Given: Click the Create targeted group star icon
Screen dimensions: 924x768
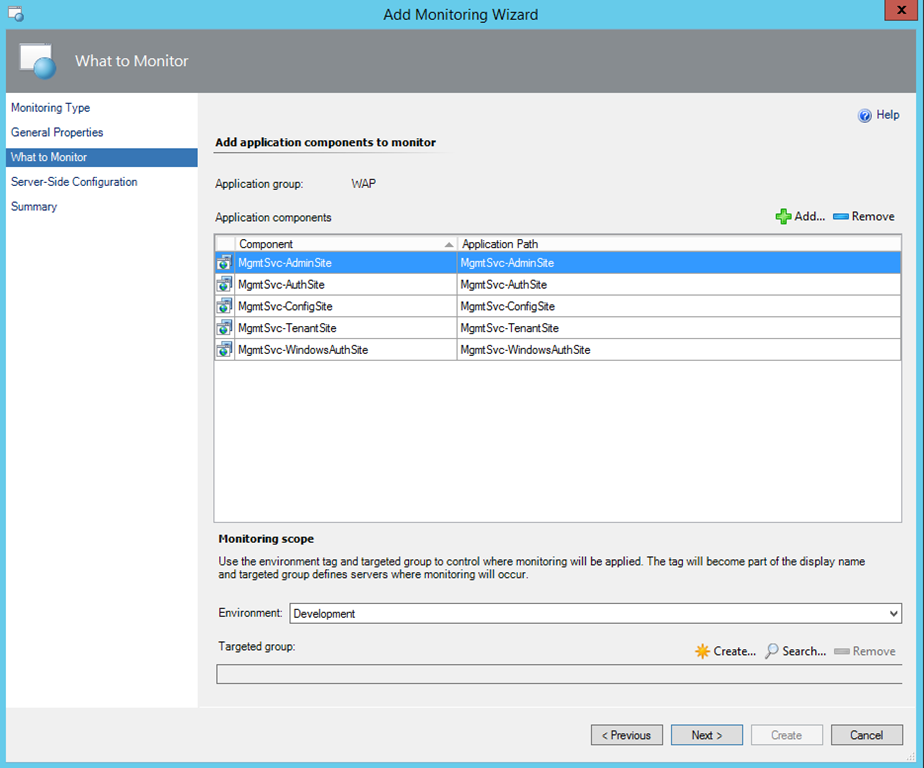Looking at the screenshot, I should (x=703, y=651).
